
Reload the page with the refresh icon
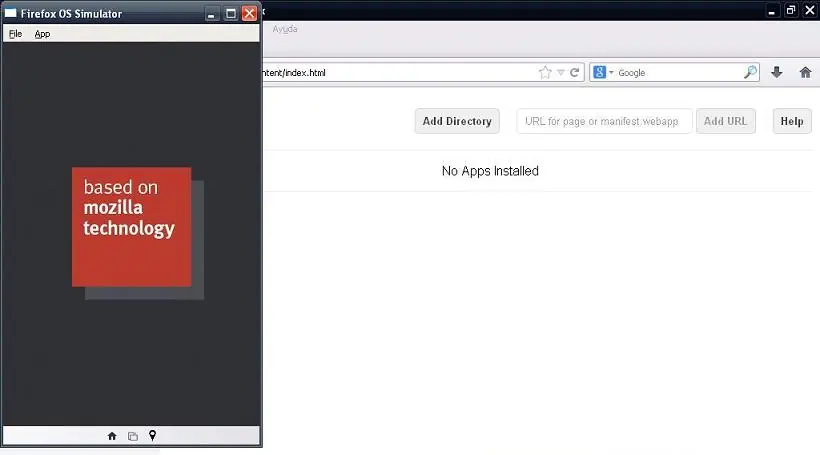pos(574,72)
